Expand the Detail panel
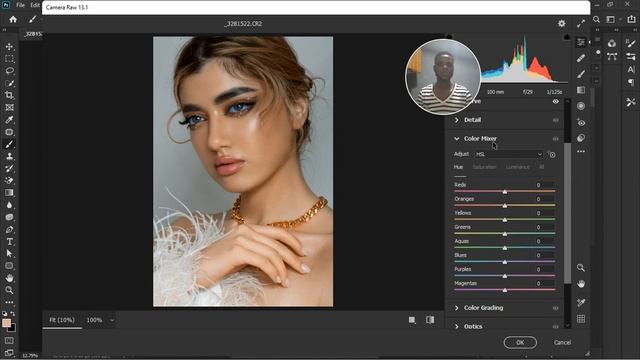The image size is (640, 360). click(x=457, y=120)
